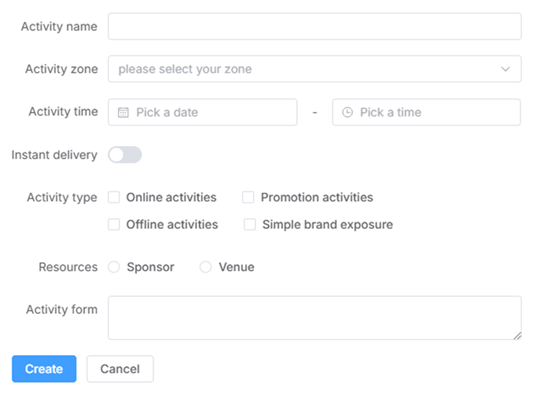Check the Online activities checkbox
The height and width of the screenshot is (402, 554).
(x=114, y=197)
